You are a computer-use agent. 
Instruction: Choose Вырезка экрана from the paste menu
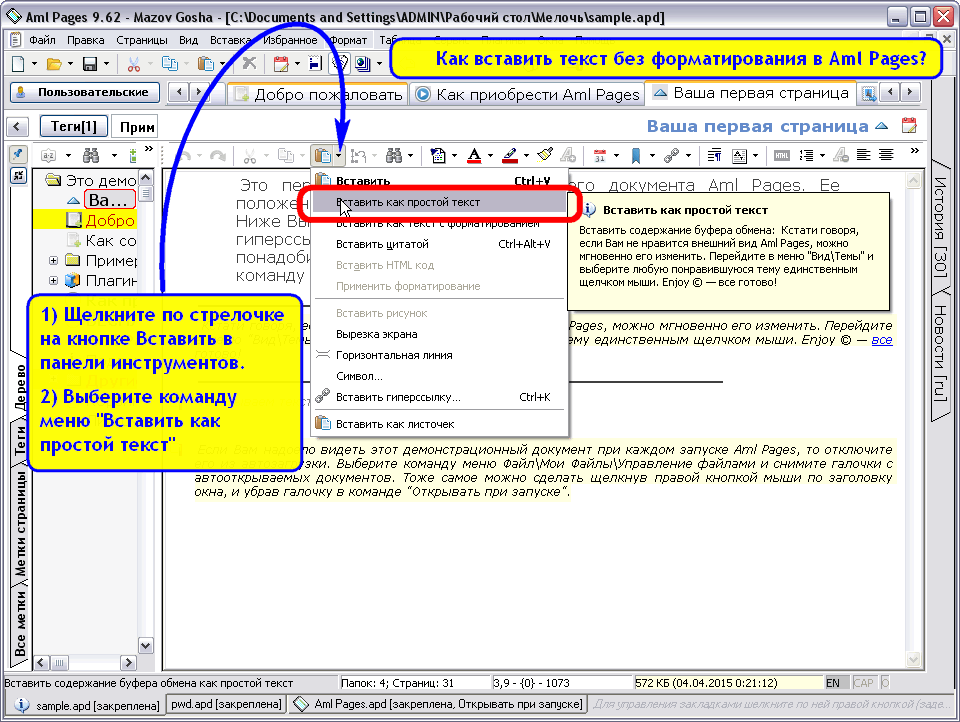coord(438,334)
